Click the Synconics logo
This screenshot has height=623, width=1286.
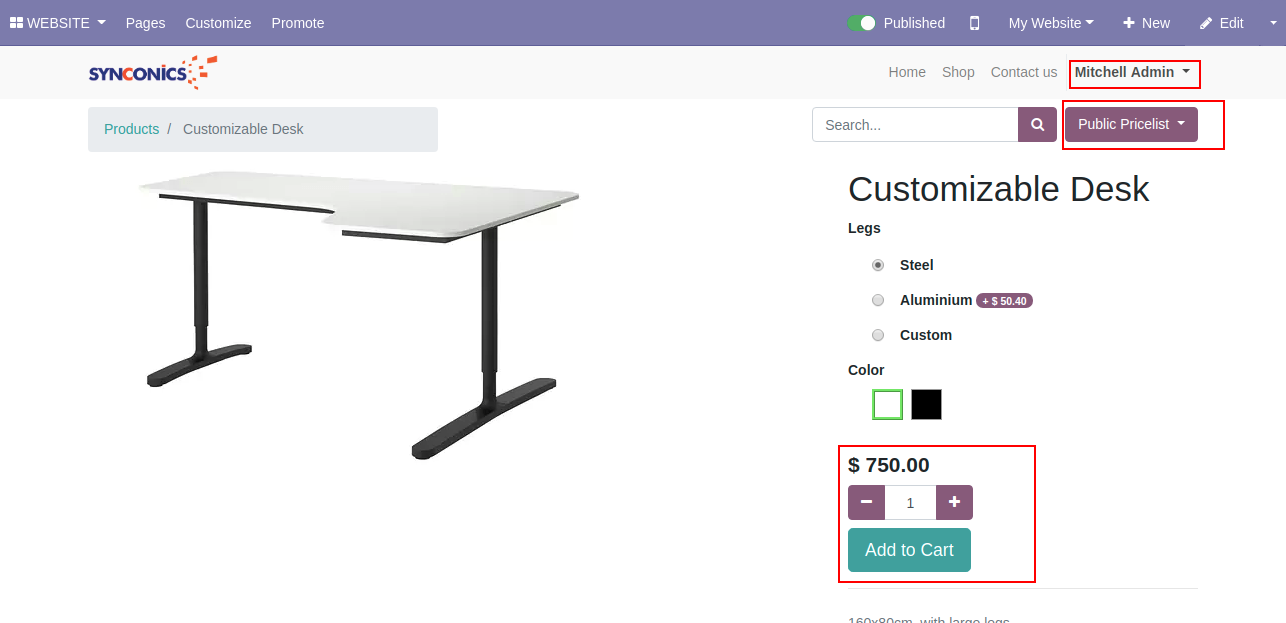pos(152,72)
